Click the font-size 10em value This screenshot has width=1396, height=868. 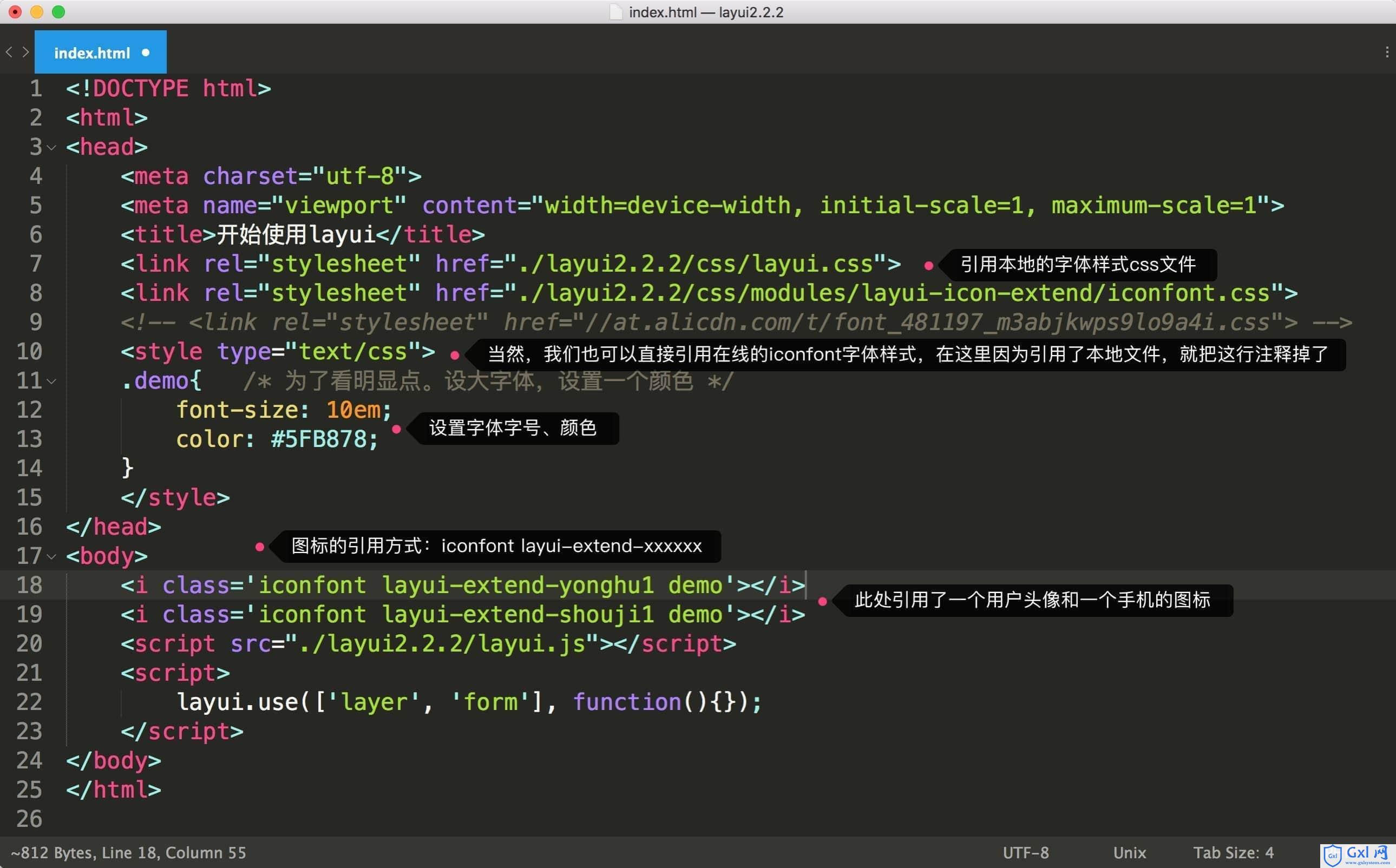tap(354, 410)
